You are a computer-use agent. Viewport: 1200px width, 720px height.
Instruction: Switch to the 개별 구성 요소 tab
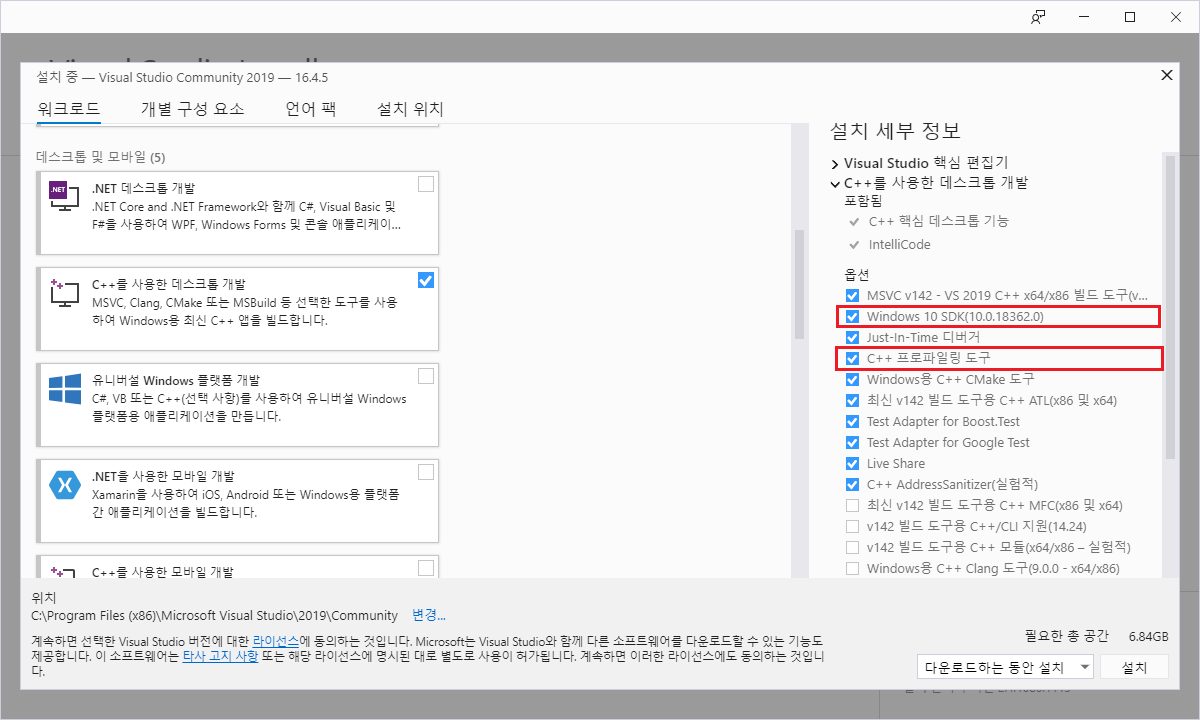click(x=192, y=110)
